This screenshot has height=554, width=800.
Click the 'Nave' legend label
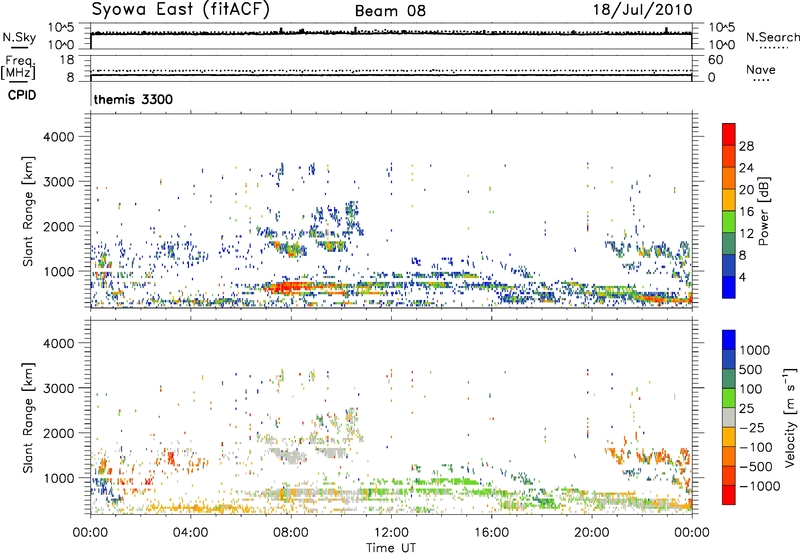pyautogui.click(x=761, y=69)
